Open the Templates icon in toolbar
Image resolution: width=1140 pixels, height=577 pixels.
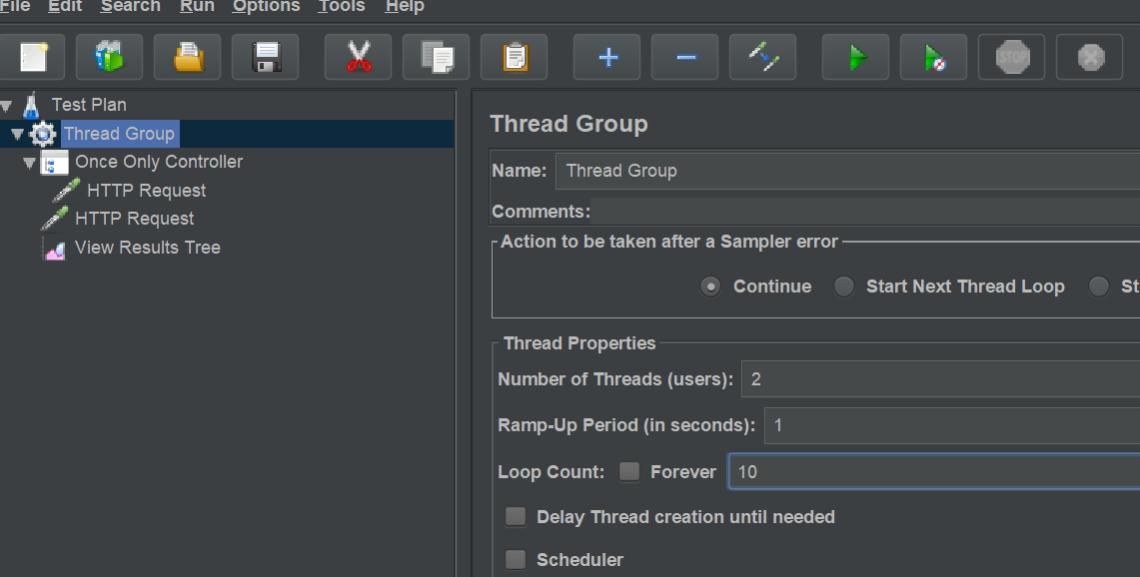click(x=109, y=57)
